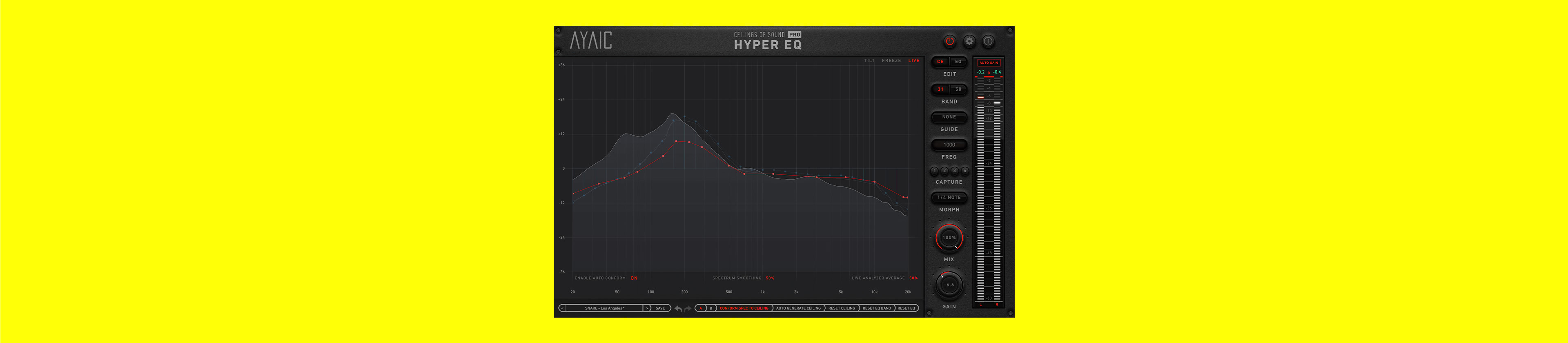
Task: Enable the Freeze analyzer mode
Action: pos(891,61)
